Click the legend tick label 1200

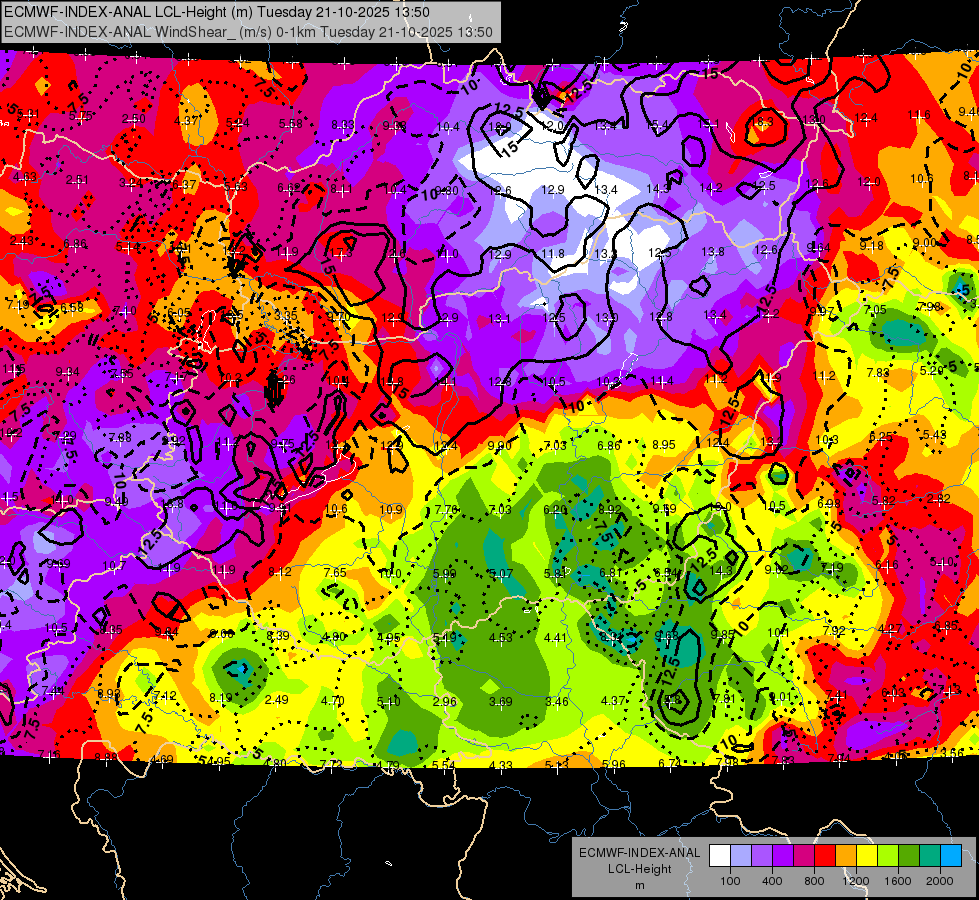pyautogui.click(x=856, y=881)
